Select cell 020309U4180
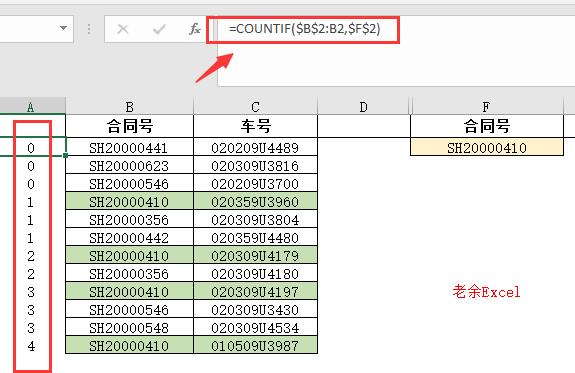 (256, 274)
